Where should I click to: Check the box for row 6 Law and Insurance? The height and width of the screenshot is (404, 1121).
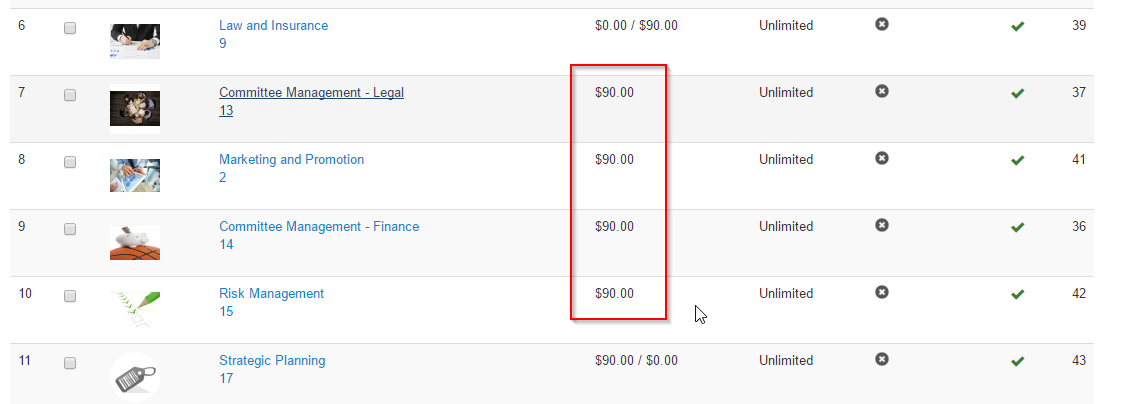click(70, 28)
